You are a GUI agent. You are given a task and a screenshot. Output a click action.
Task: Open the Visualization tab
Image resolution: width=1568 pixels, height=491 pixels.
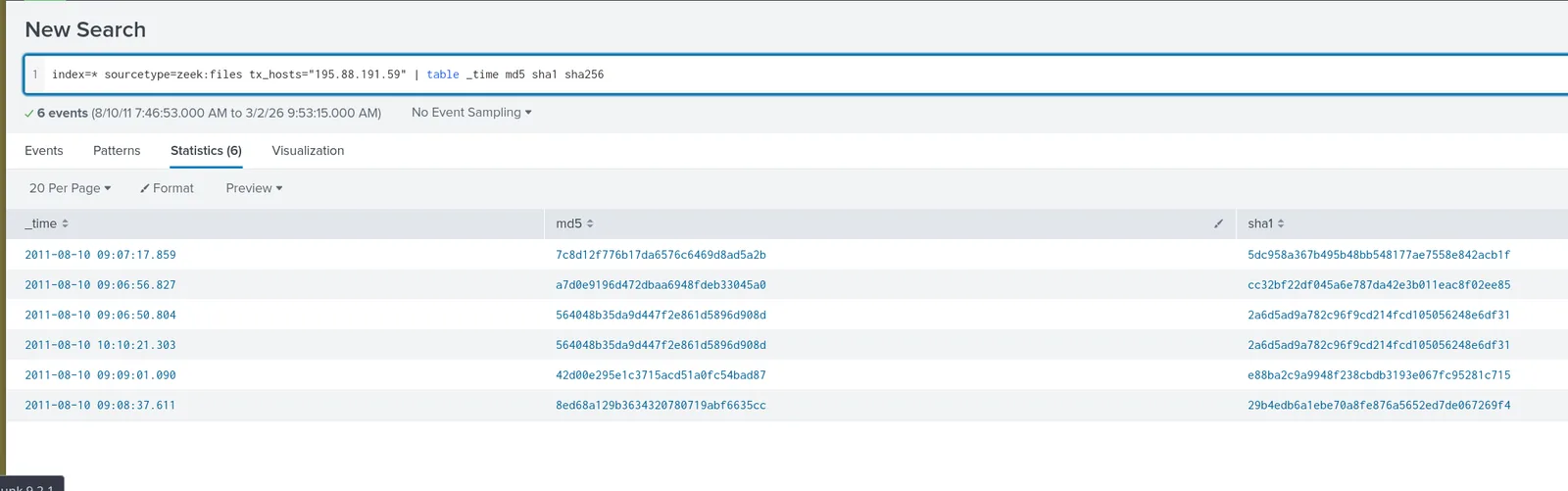[x=308, y=151]
